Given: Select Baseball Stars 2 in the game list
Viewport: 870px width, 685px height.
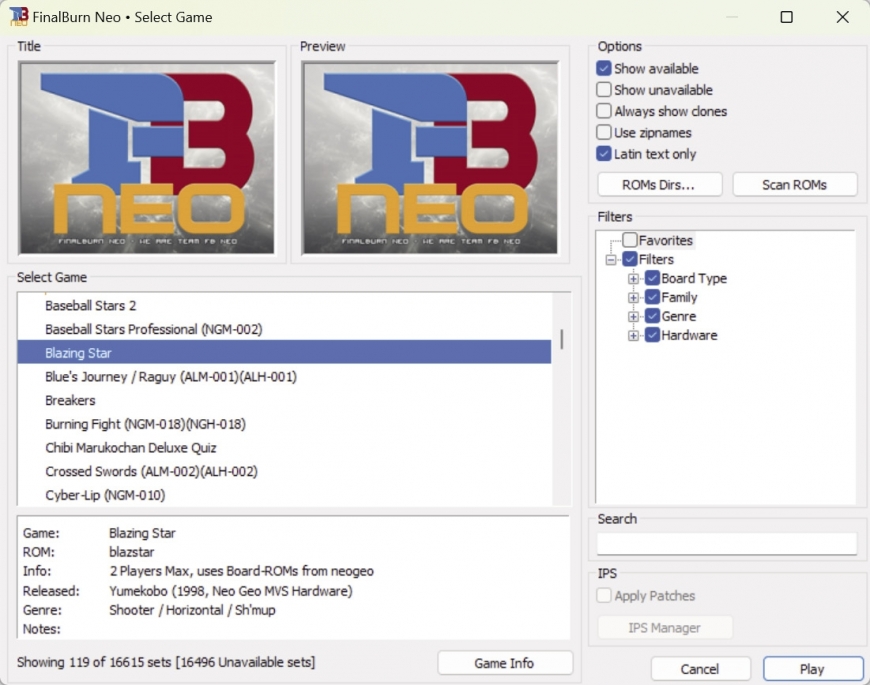Looking at the screenshot, I should click(x=284, y=306).
